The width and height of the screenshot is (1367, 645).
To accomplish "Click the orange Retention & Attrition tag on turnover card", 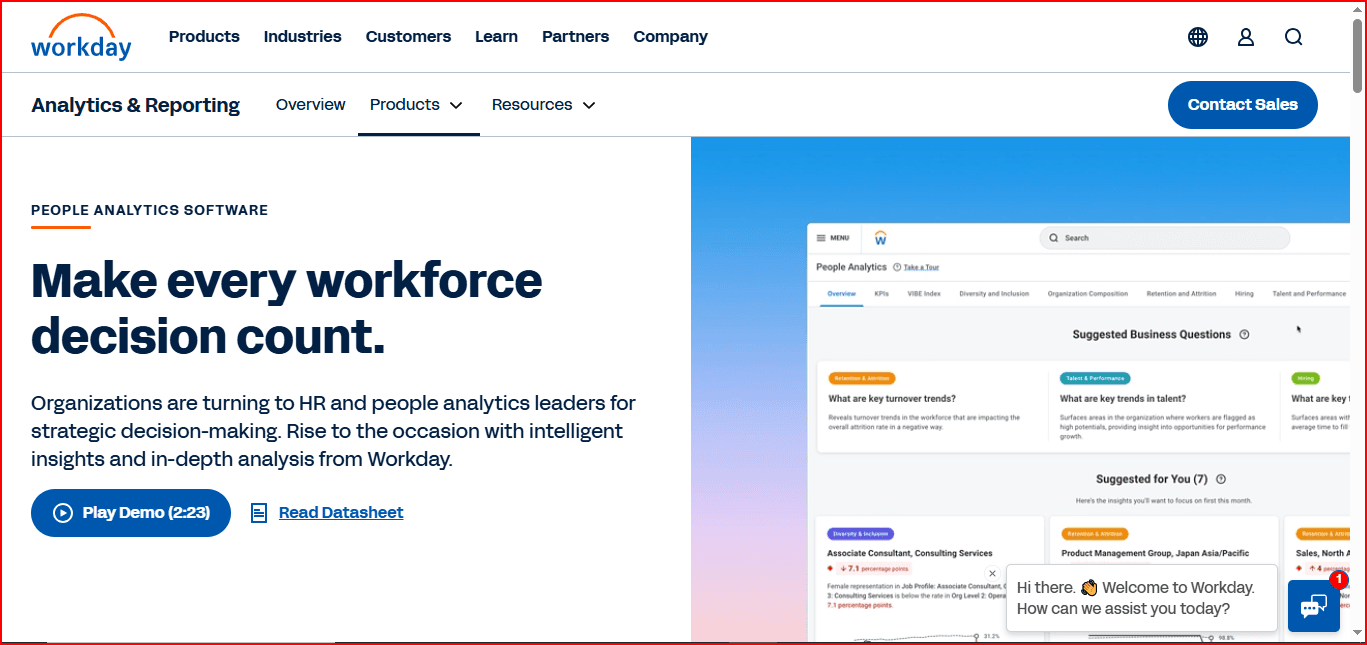I will coord(862,379).
